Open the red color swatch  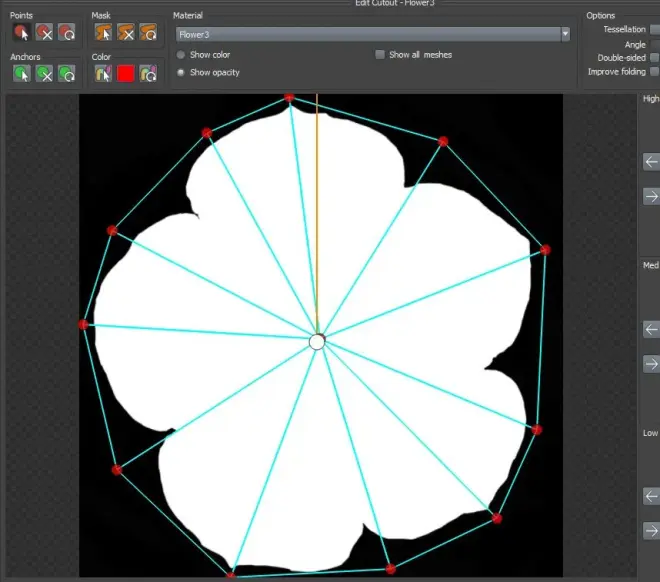(125, 74)
